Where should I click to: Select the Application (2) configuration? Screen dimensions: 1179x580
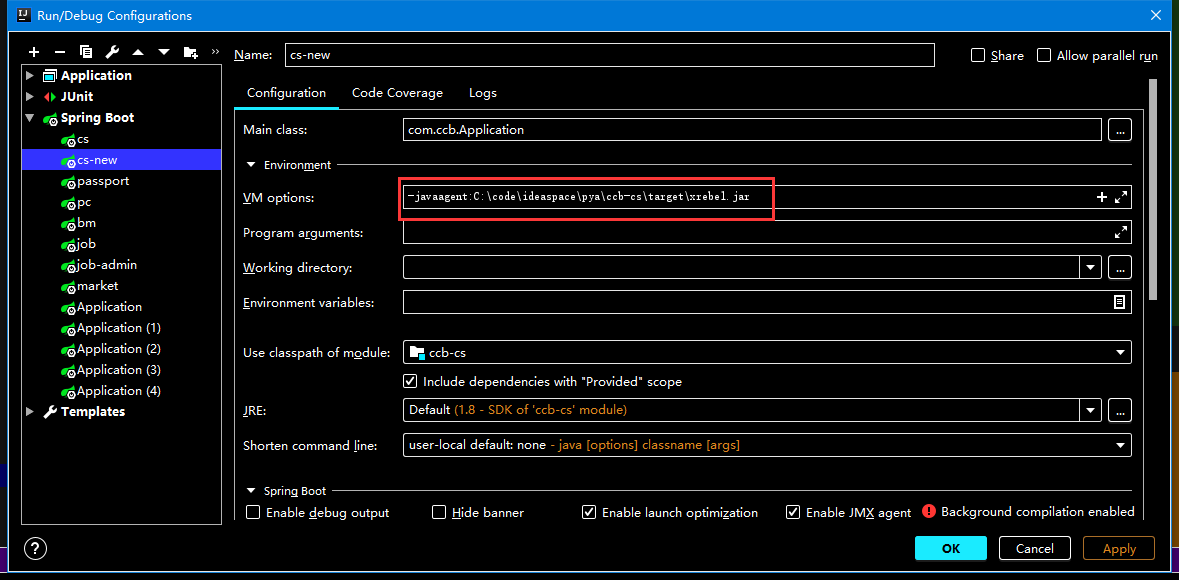tap(119, 349)
